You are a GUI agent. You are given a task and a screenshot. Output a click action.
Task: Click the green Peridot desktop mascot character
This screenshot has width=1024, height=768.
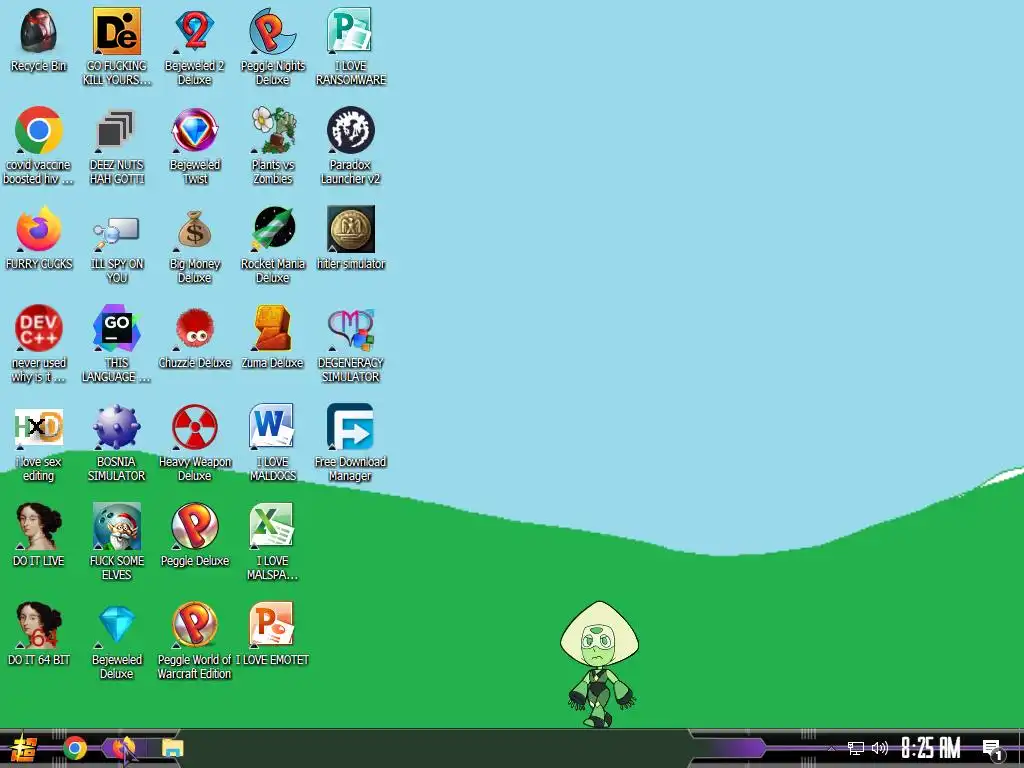(599, 664)
